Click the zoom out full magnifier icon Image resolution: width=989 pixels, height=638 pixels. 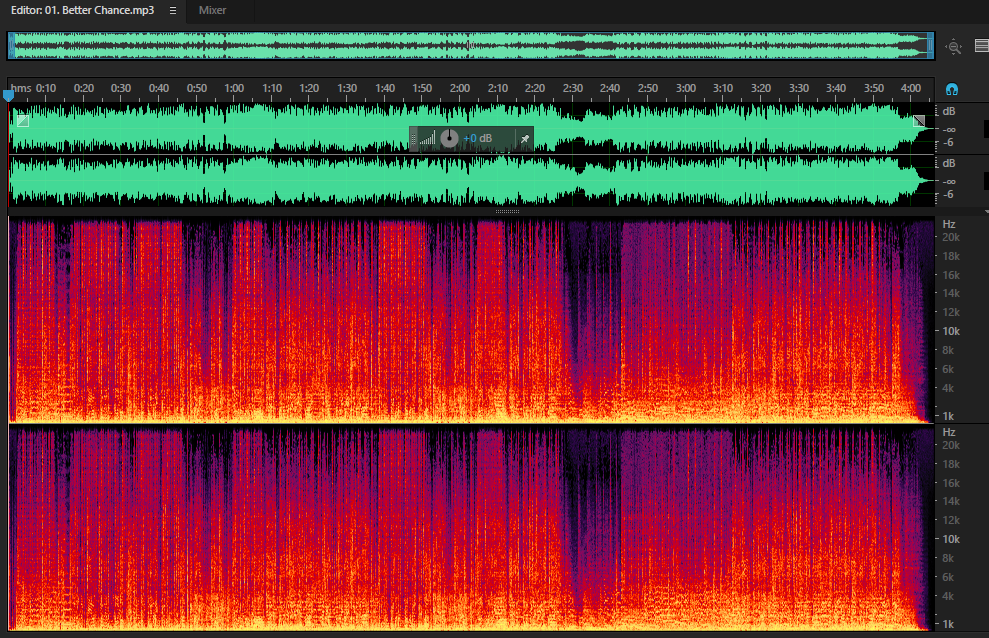[954, 46]
